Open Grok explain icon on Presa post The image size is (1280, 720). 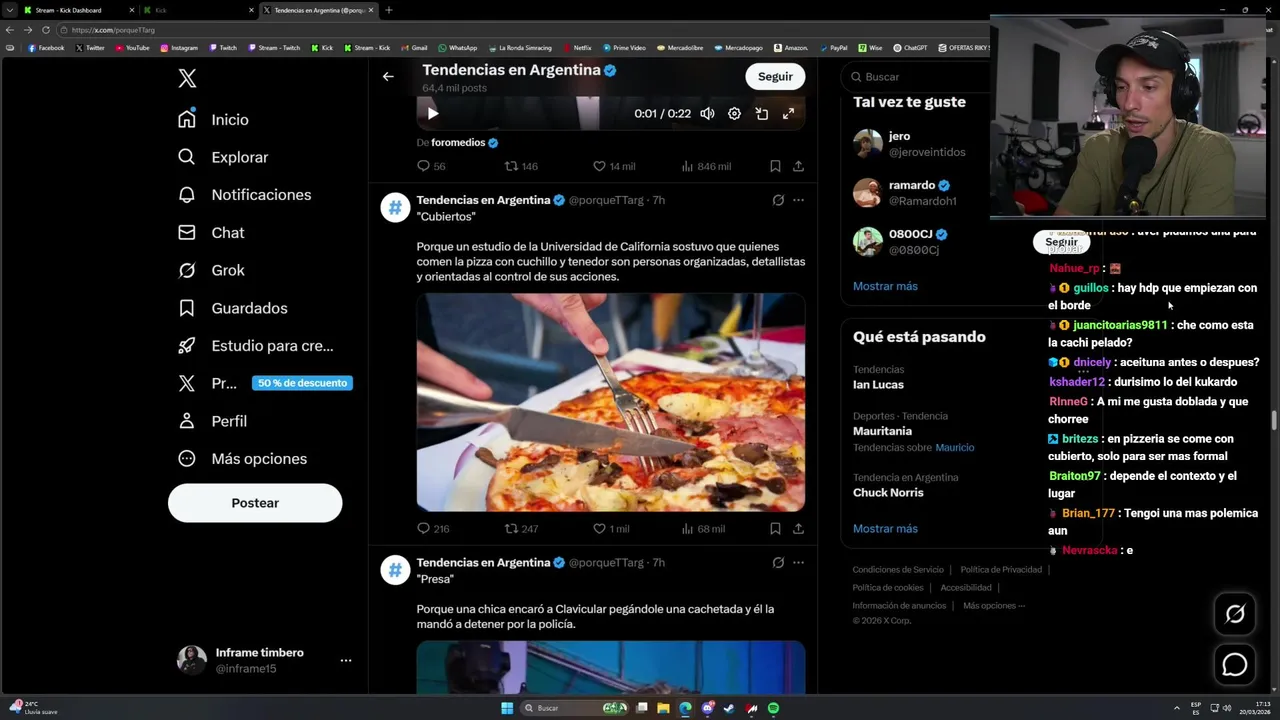(778, 563)
